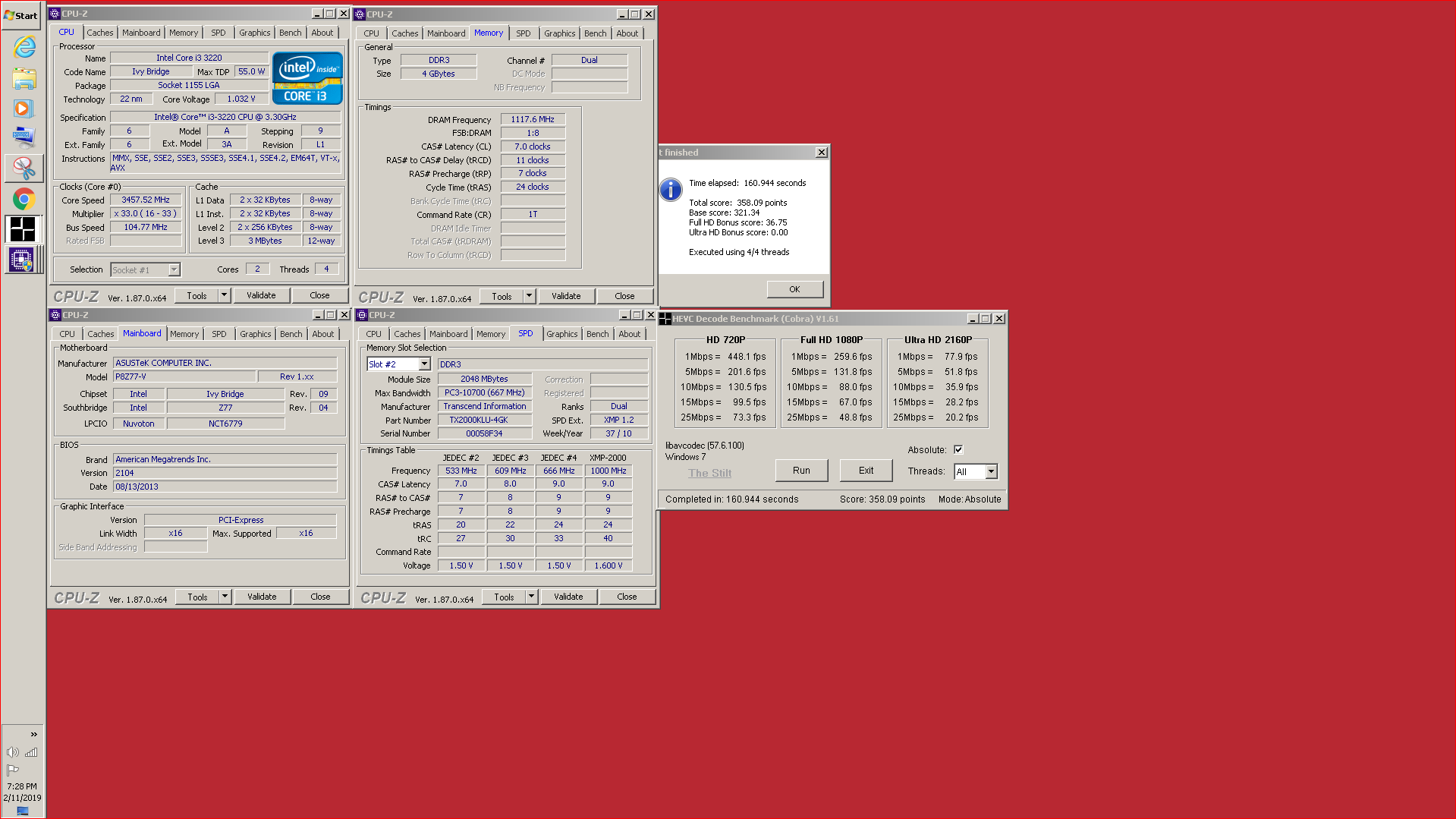Click Exit in HEVC benchmark

tap(866, 471)
